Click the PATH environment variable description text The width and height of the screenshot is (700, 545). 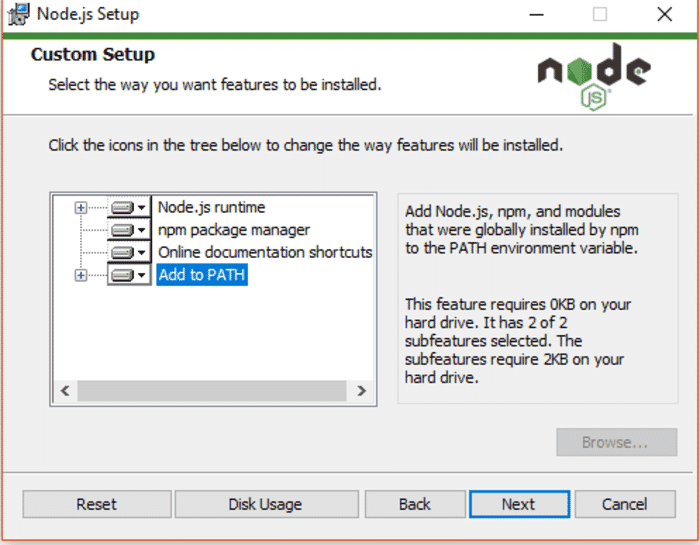521,230
